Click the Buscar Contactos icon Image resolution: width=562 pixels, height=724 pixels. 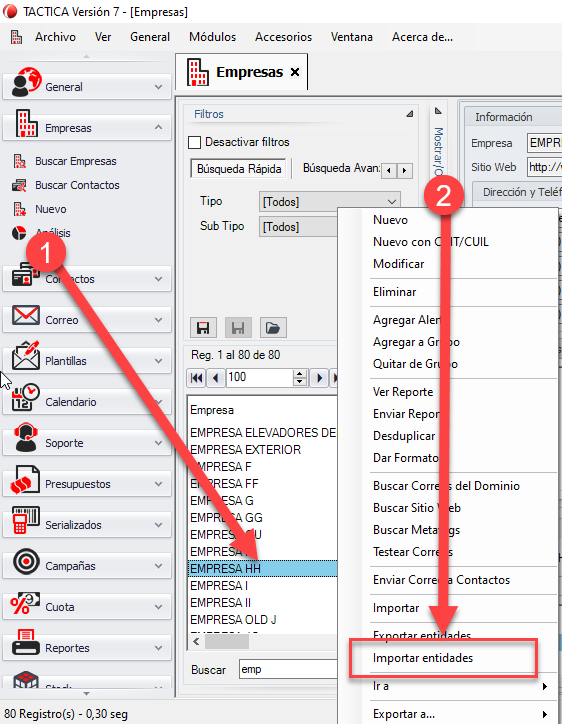point(19,185)
